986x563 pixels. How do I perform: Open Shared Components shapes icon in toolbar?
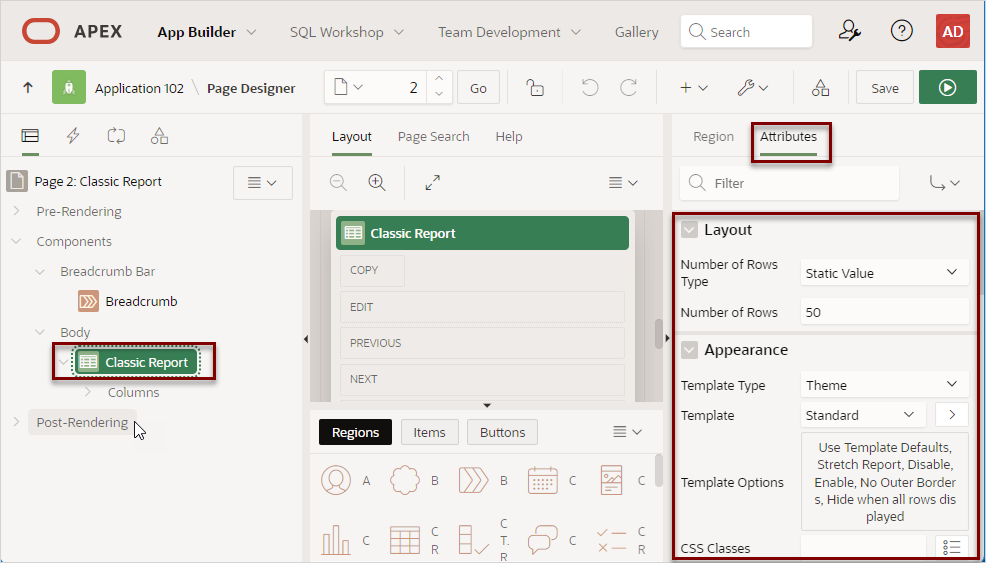[x=821, y=87]
